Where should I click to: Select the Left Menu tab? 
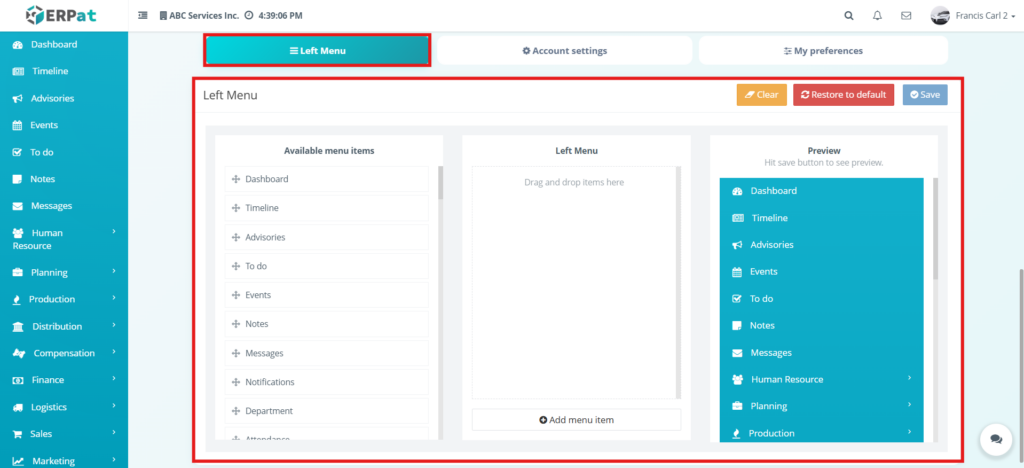point(317,50)
